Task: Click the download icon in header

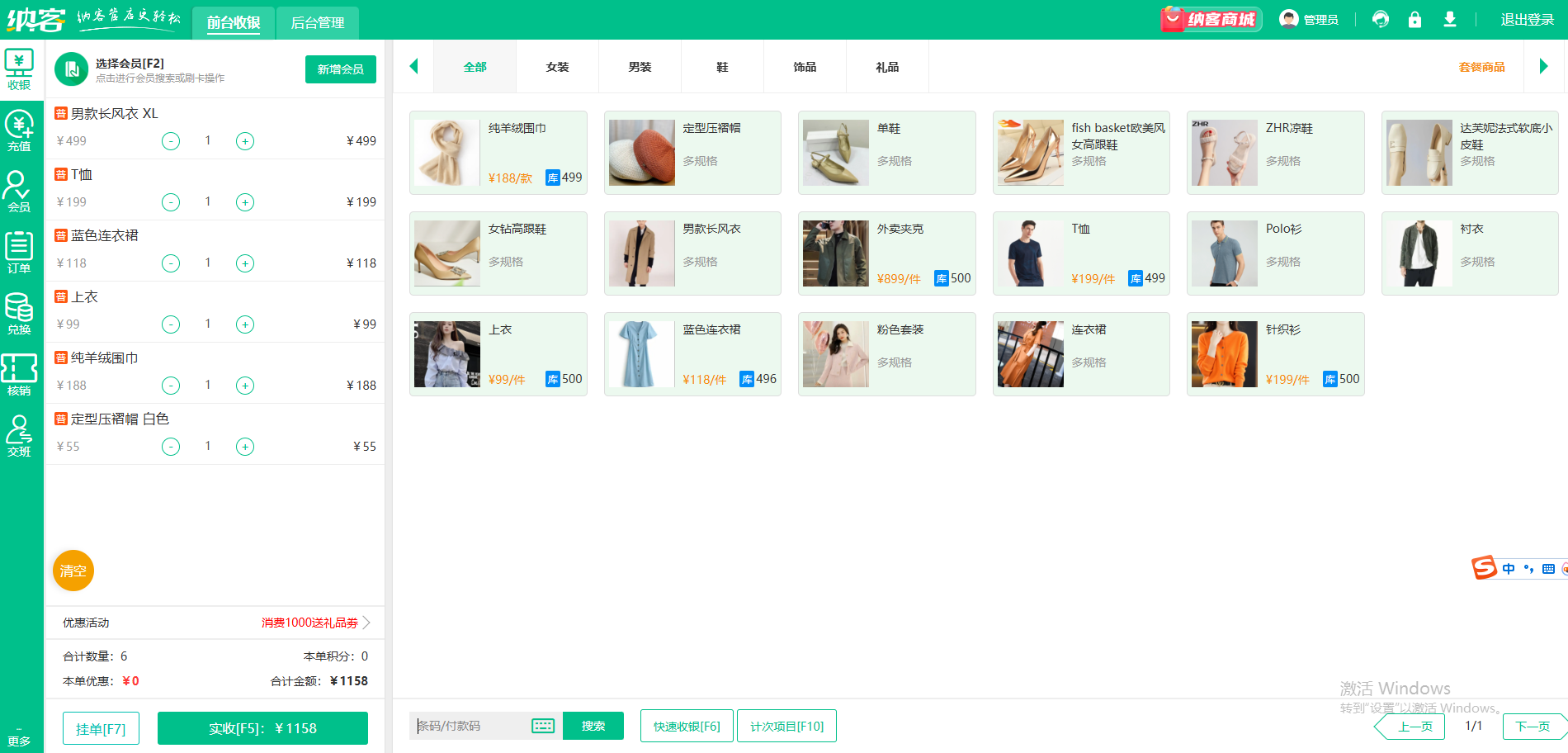Action: 1449,20
